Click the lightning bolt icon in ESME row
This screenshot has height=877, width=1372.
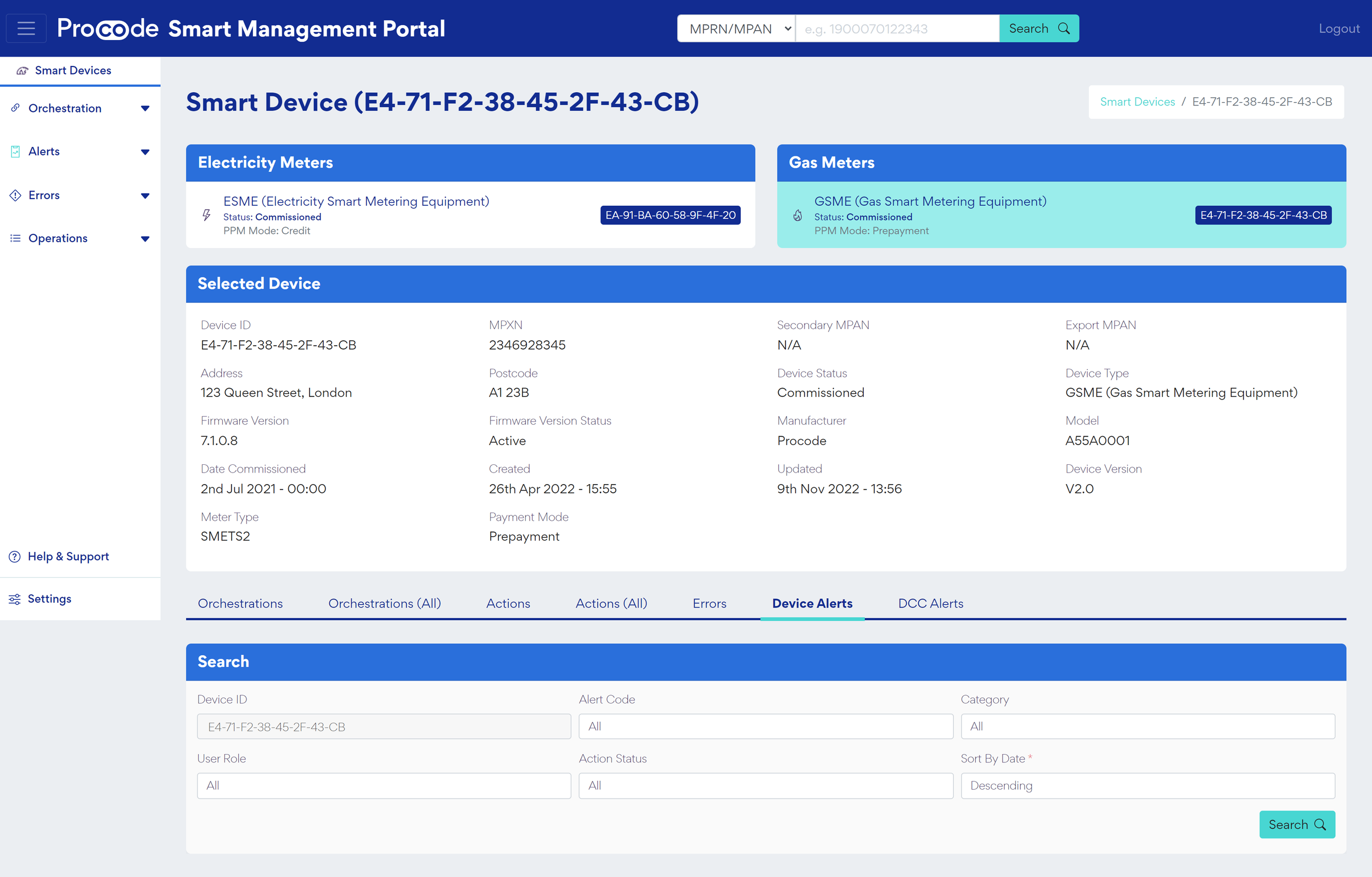click(206, 215)
